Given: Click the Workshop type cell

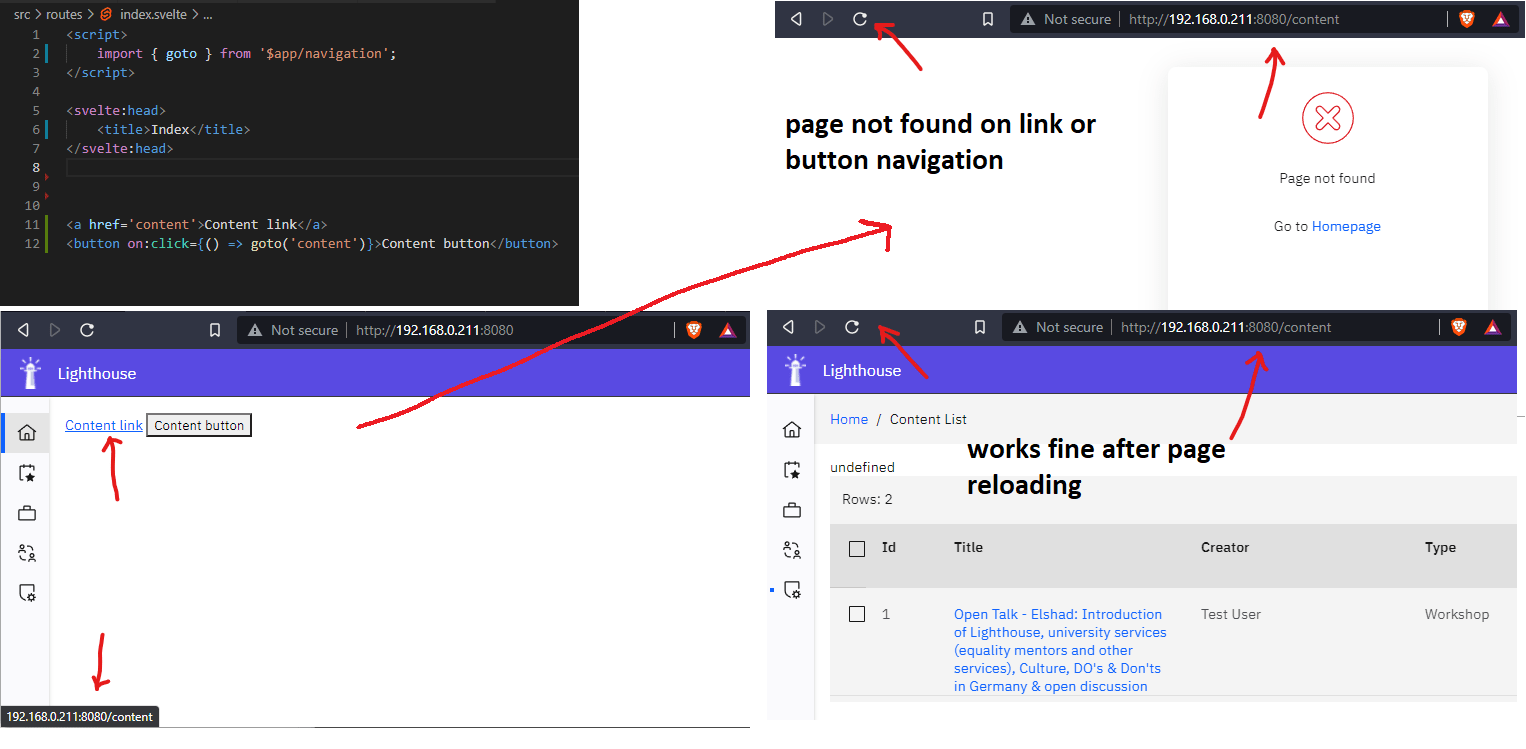Looking at the screenshot, I should pos(1457,614).
